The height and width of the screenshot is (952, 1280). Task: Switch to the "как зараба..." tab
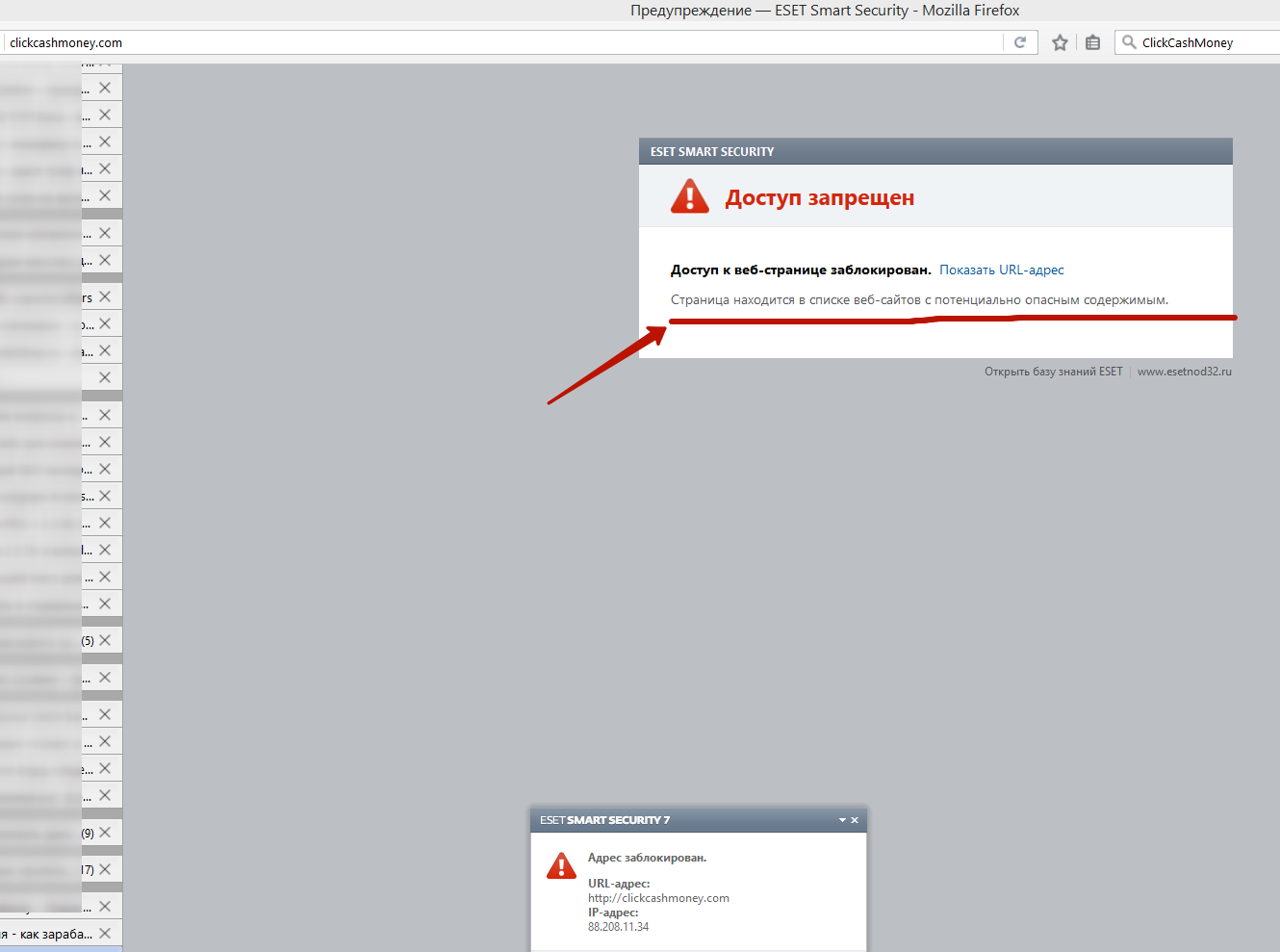point(48,934)
